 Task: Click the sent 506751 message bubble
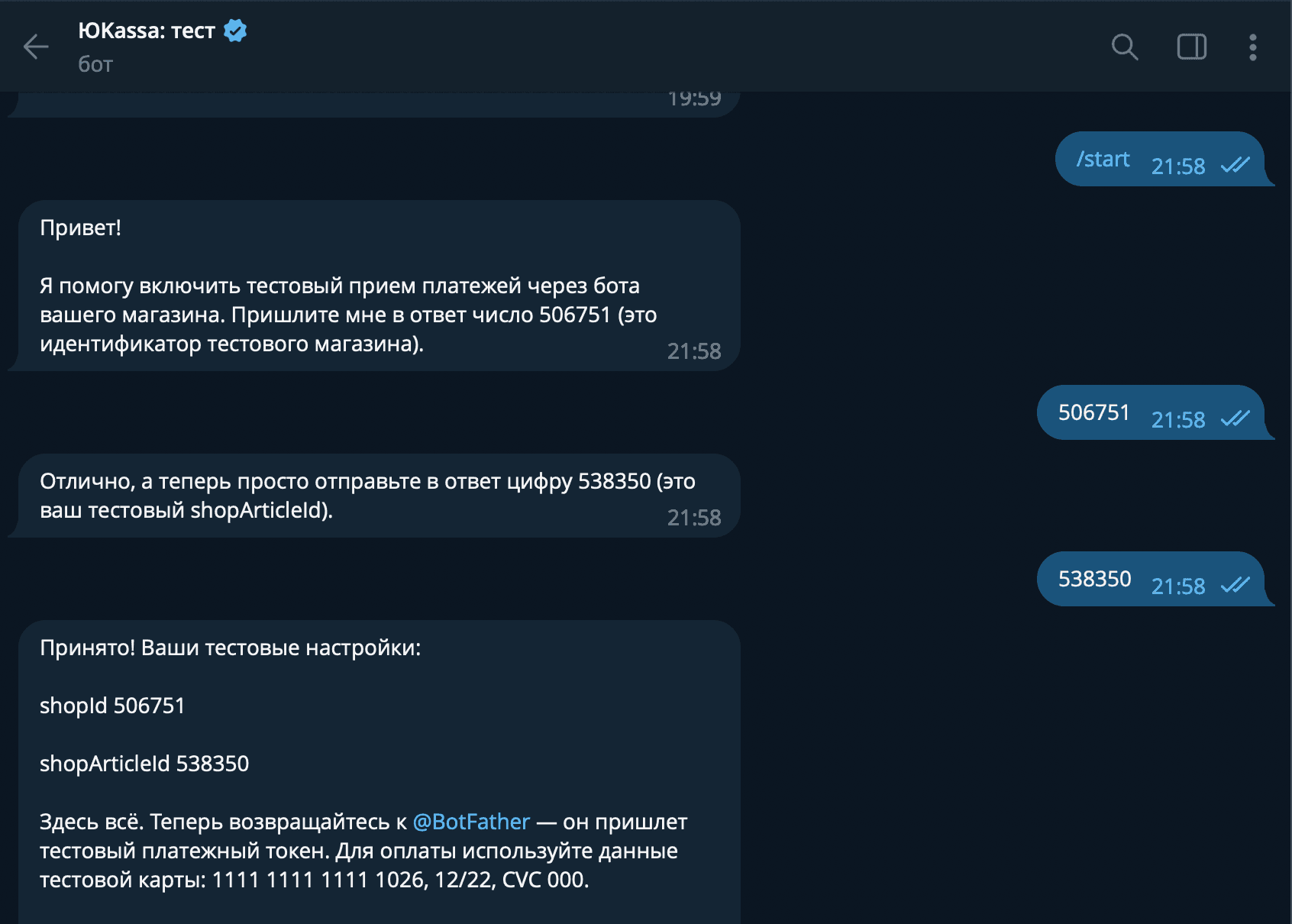tap(1093, 412)
